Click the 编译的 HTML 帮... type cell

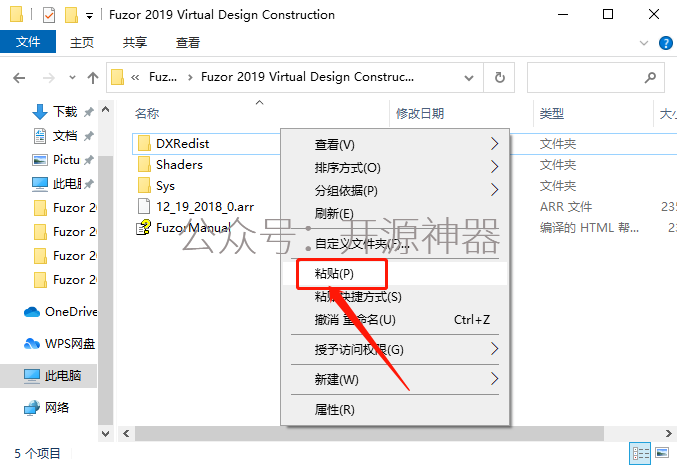click(589, 228)
